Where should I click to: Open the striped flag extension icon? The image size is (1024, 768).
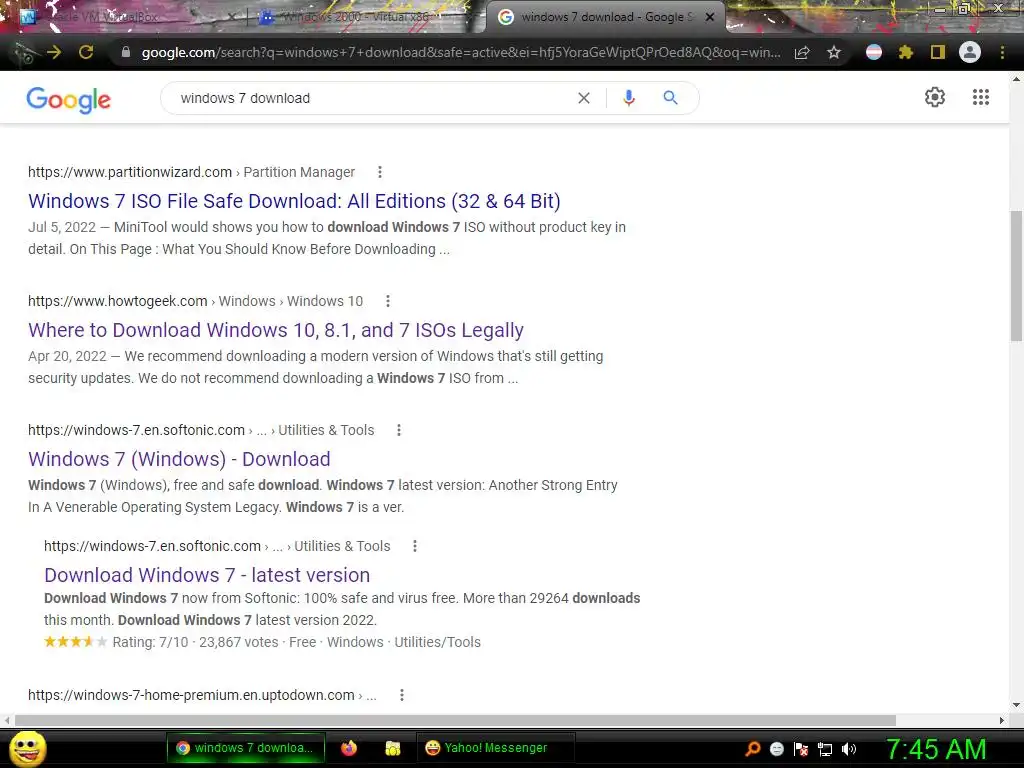point(874,52)
